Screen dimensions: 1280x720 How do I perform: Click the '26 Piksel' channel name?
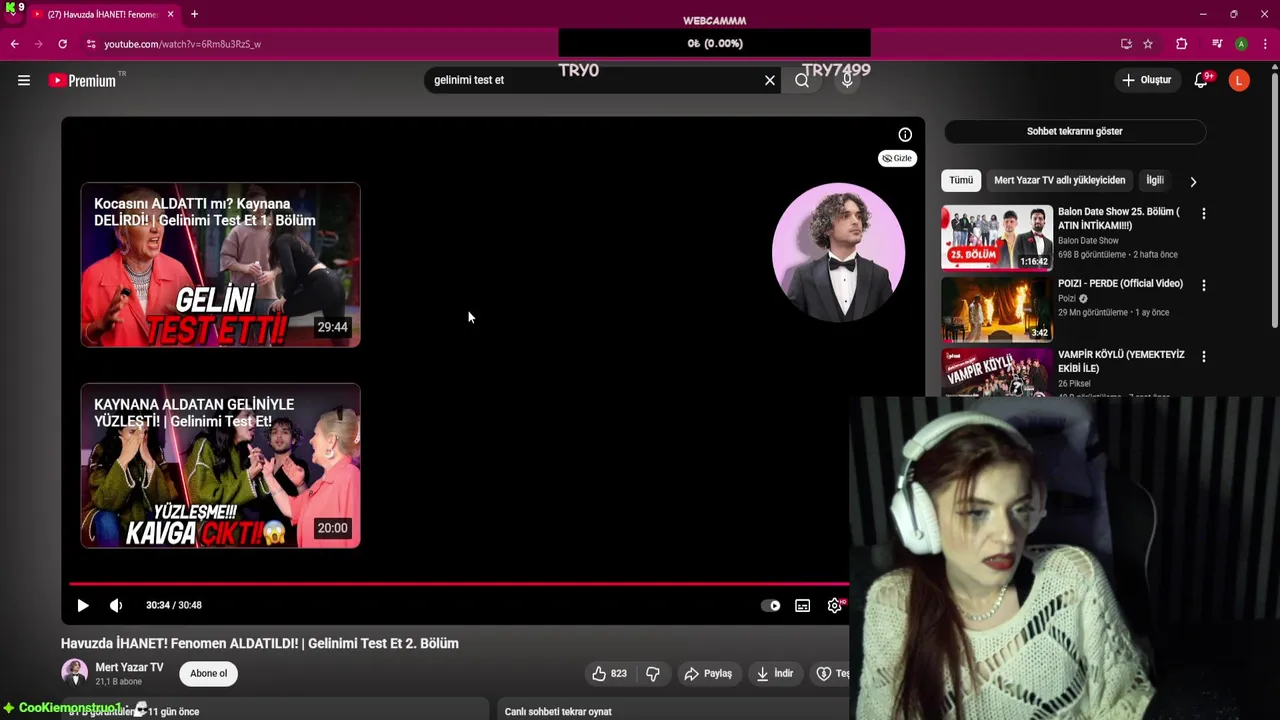click(1074, 384)
